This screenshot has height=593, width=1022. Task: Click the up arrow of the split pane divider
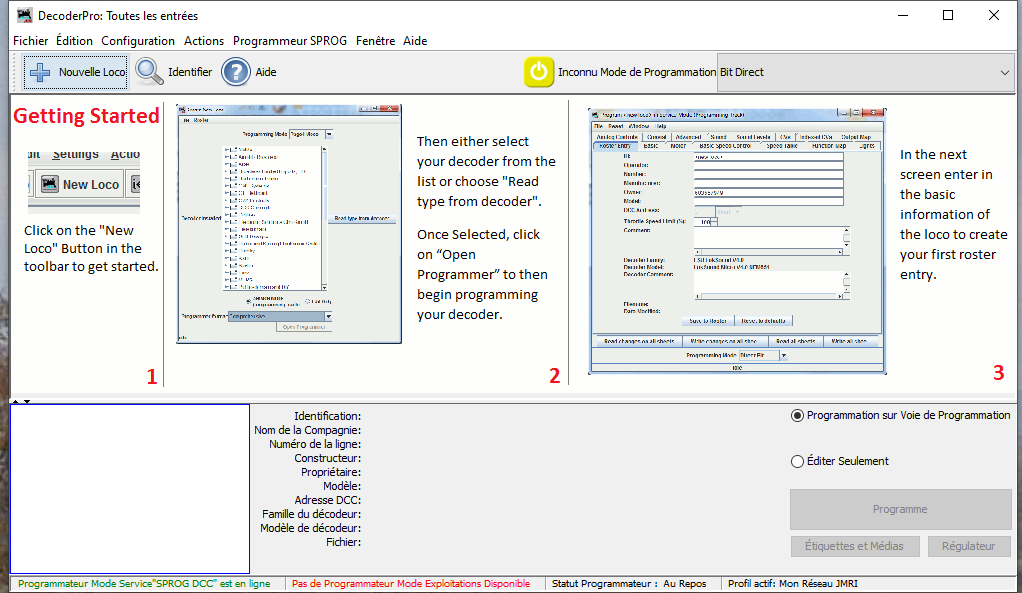(x=15, y=401)
